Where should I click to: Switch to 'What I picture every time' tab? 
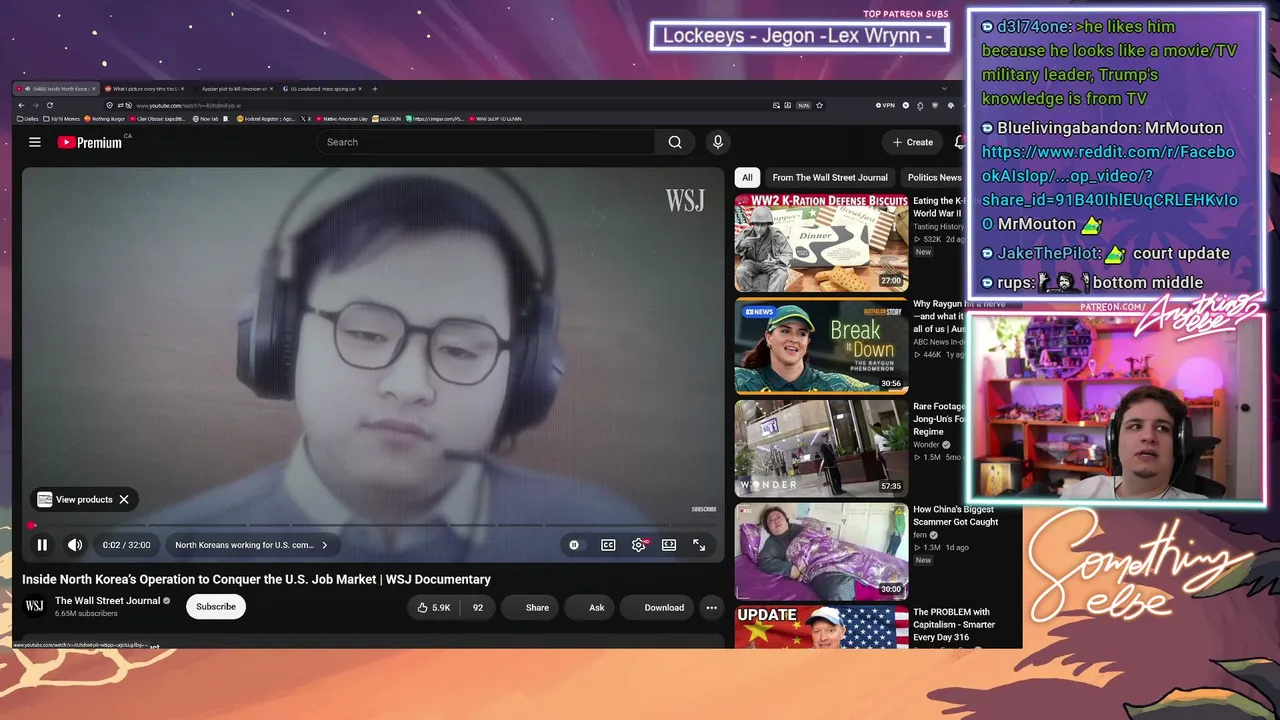[x=146, y=89]
